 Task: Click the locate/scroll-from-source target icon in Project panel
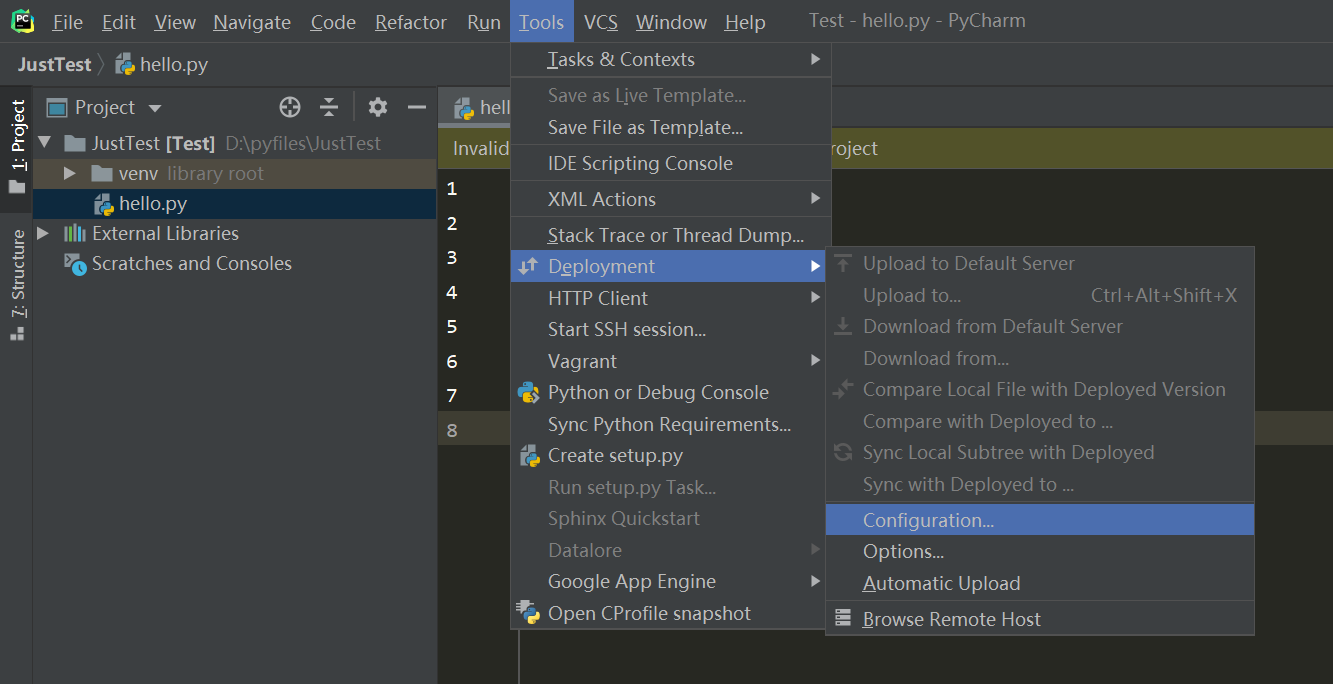coord(290,107)
